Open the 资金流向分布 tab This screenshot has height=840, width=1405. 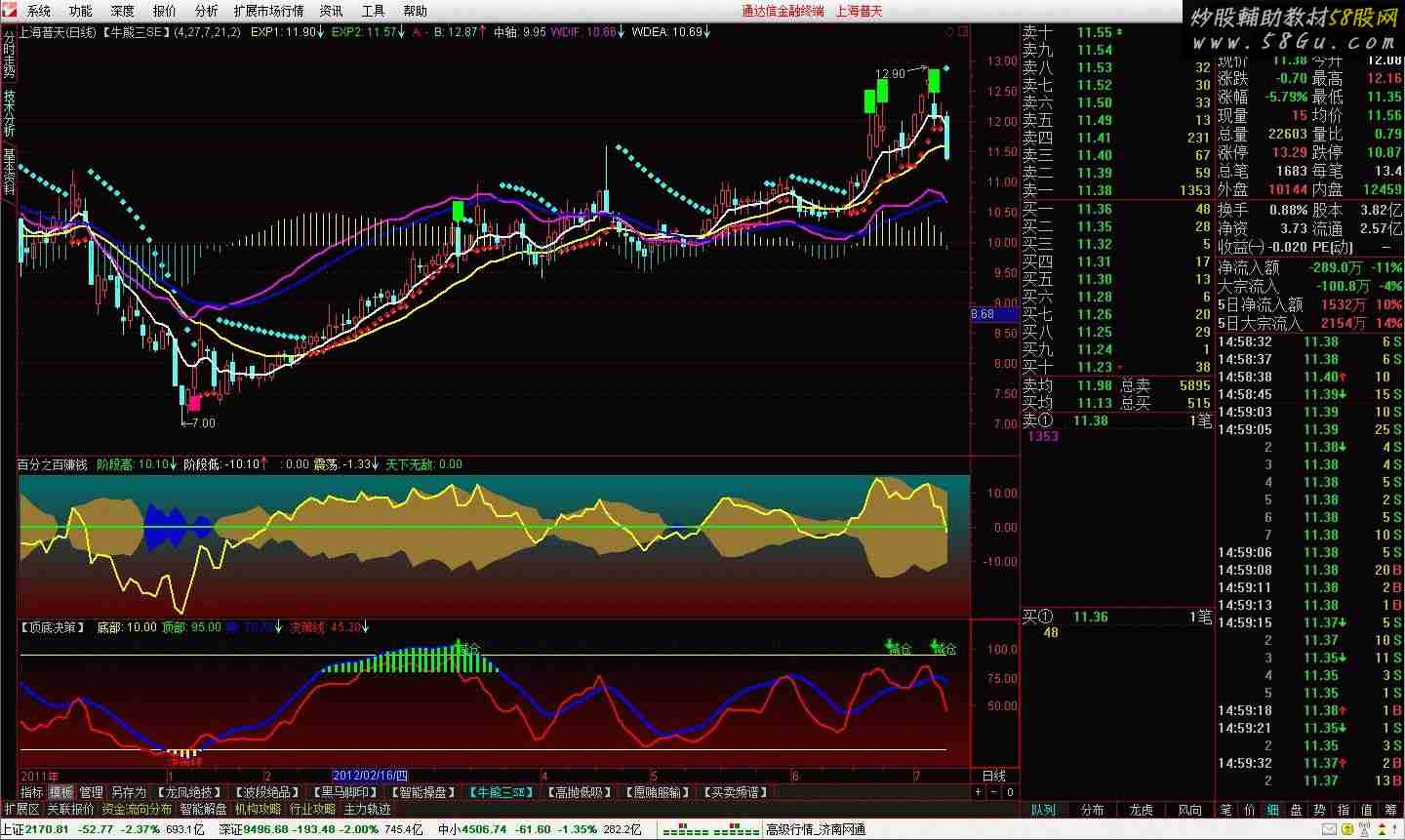click(137, 809)
